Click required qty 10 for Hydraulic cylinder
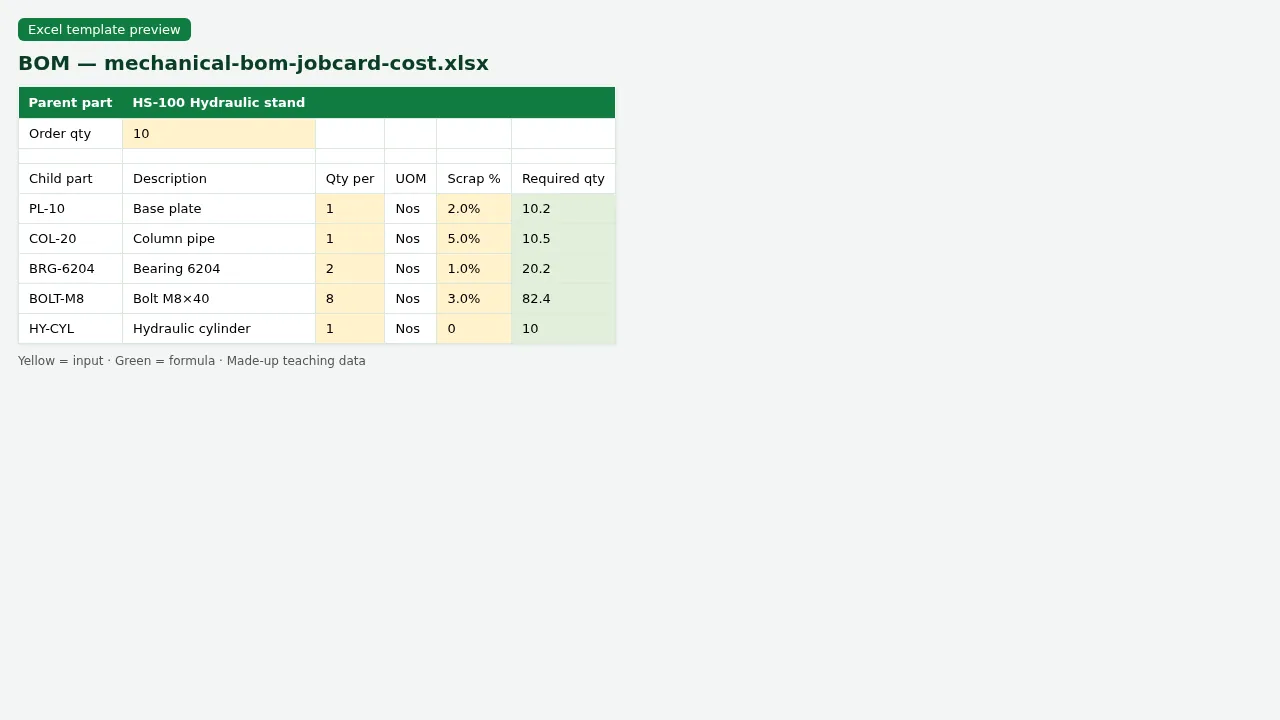1280x720 pixels. (x=563, y=329)
